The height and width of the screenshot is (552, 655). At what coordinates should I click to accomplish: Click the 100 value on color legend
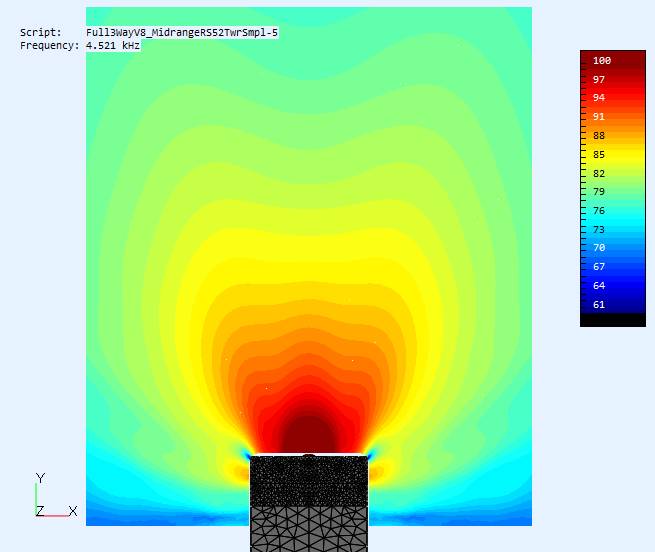(x=602, y=61)
